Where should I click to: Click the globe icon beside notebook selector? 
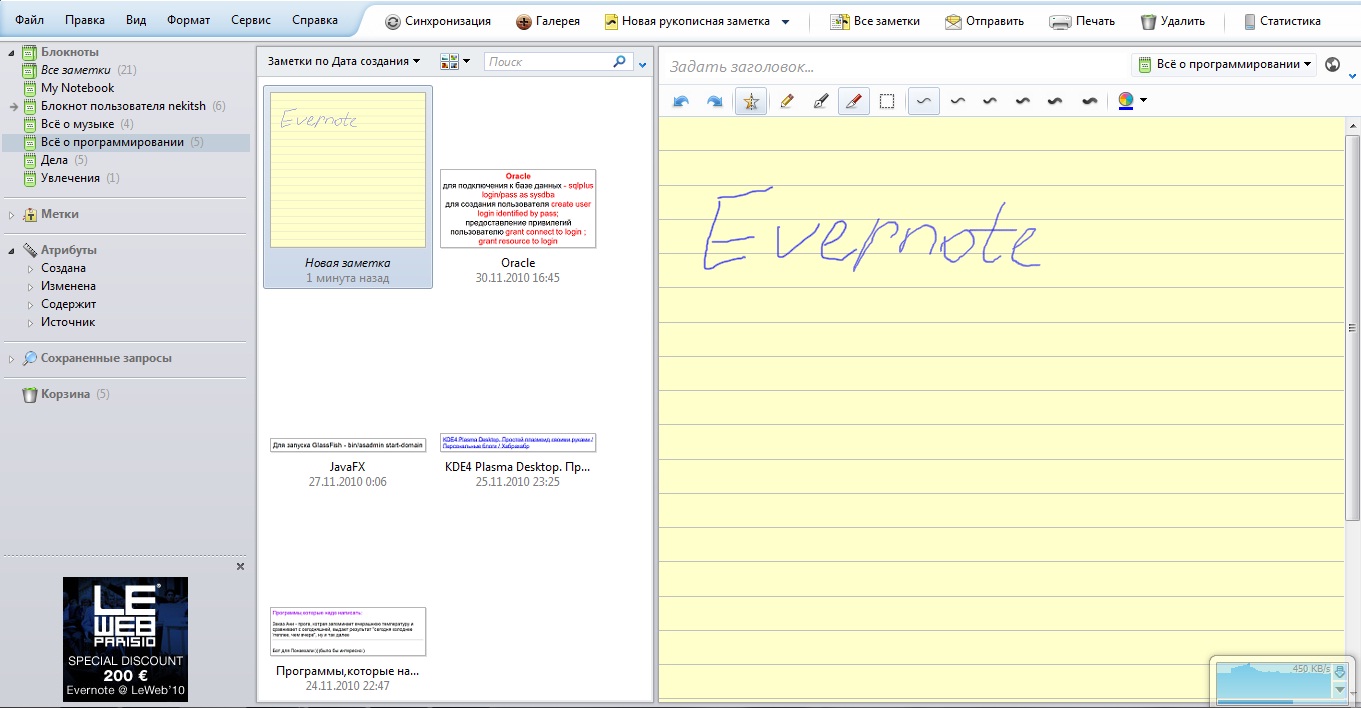[1332, 65]
